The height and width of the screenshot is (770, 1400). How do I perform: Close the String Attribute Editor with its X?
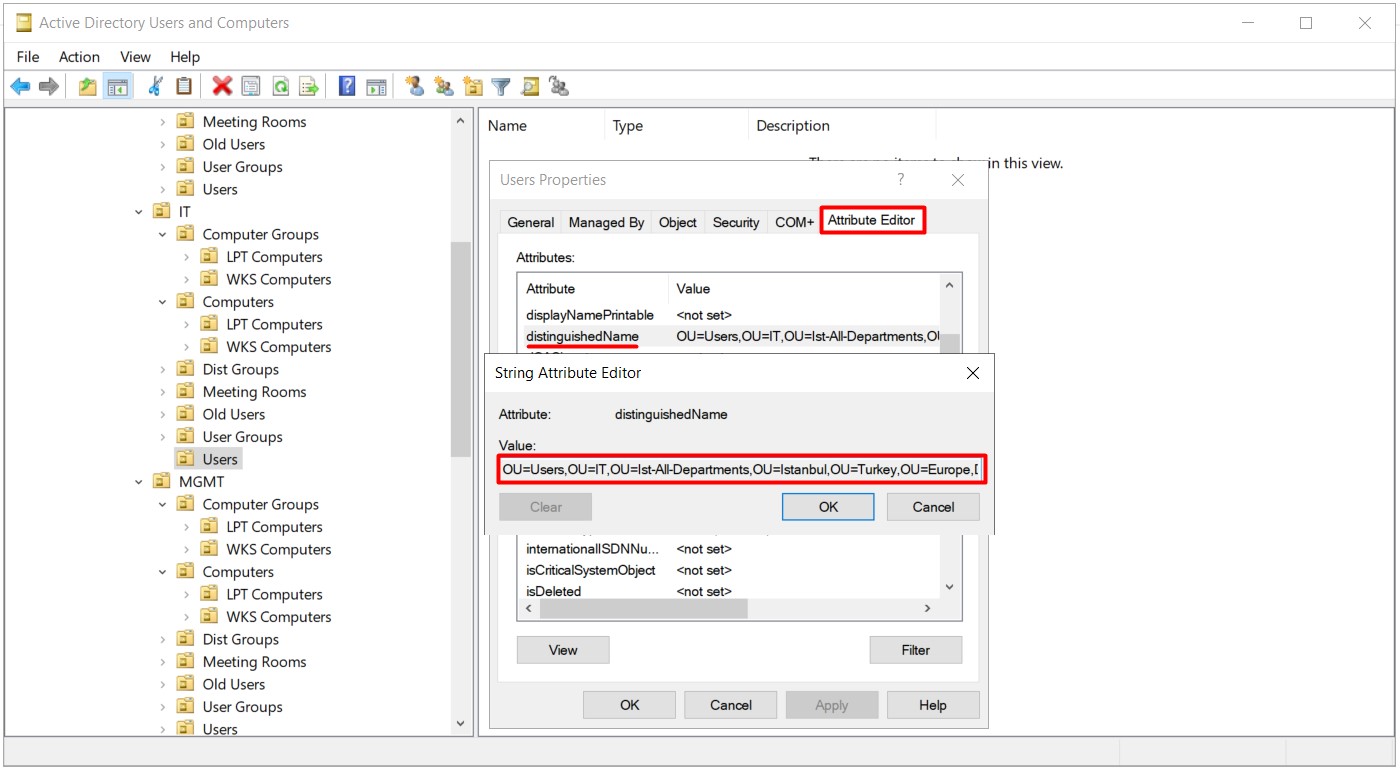tap(973, 373)
